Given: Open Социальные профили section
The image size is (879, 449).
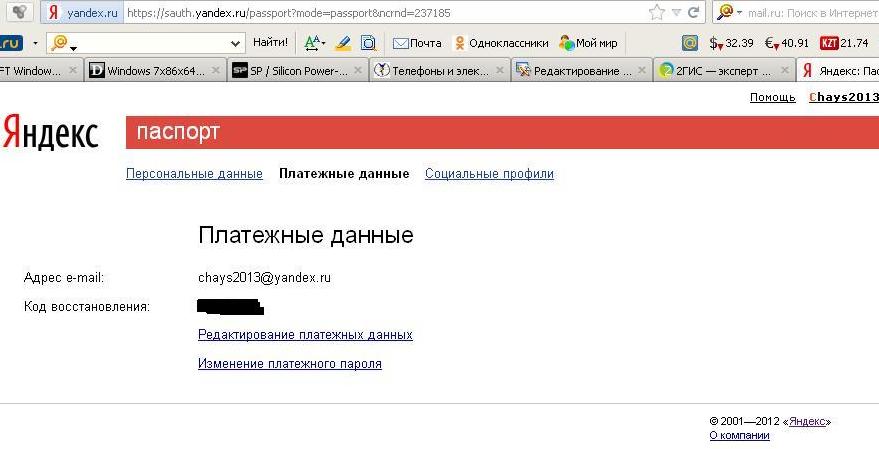Looking at the screenshot, I should coord(489,174).
